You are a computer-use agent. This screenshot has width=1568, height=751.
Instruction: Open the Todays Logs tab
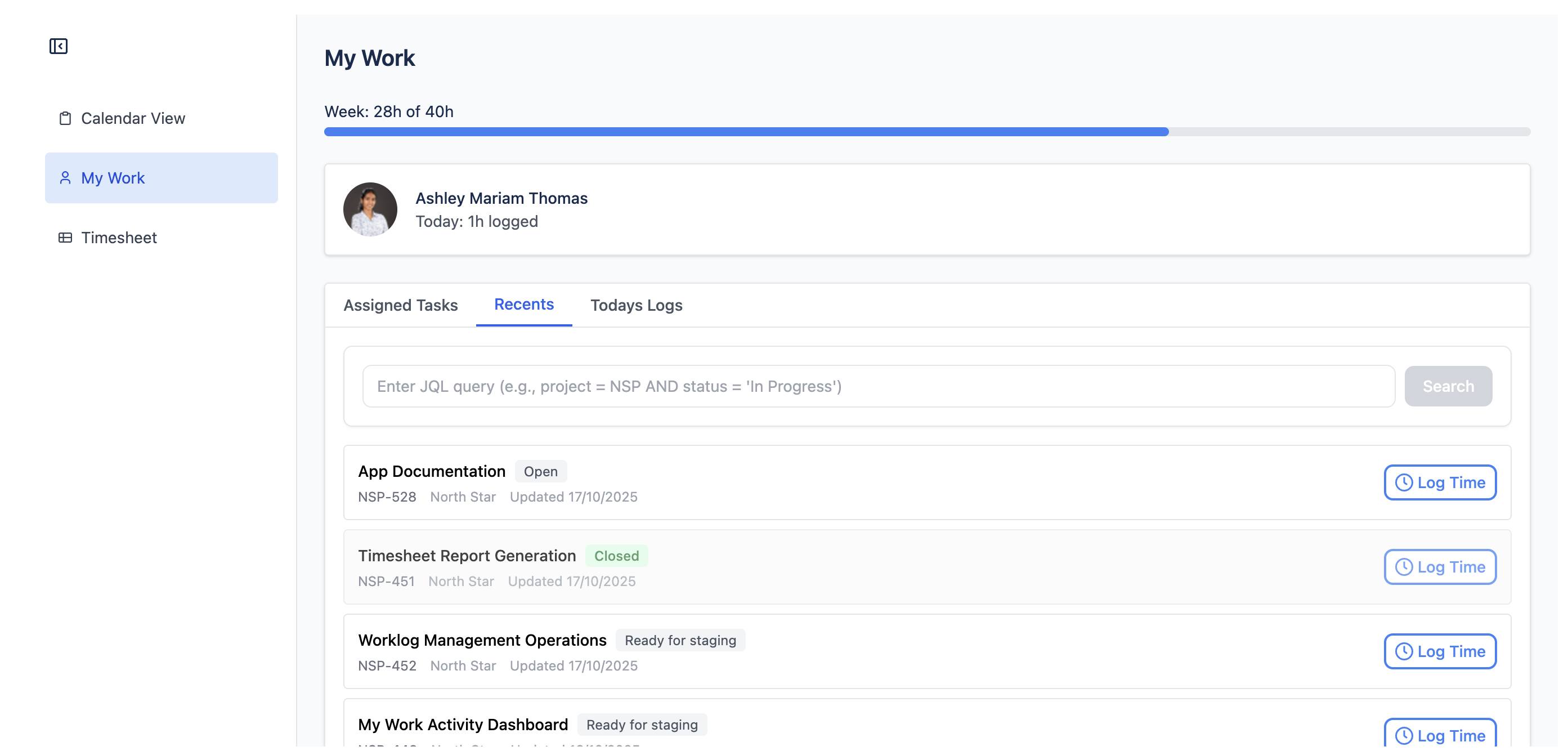point(636,305)
